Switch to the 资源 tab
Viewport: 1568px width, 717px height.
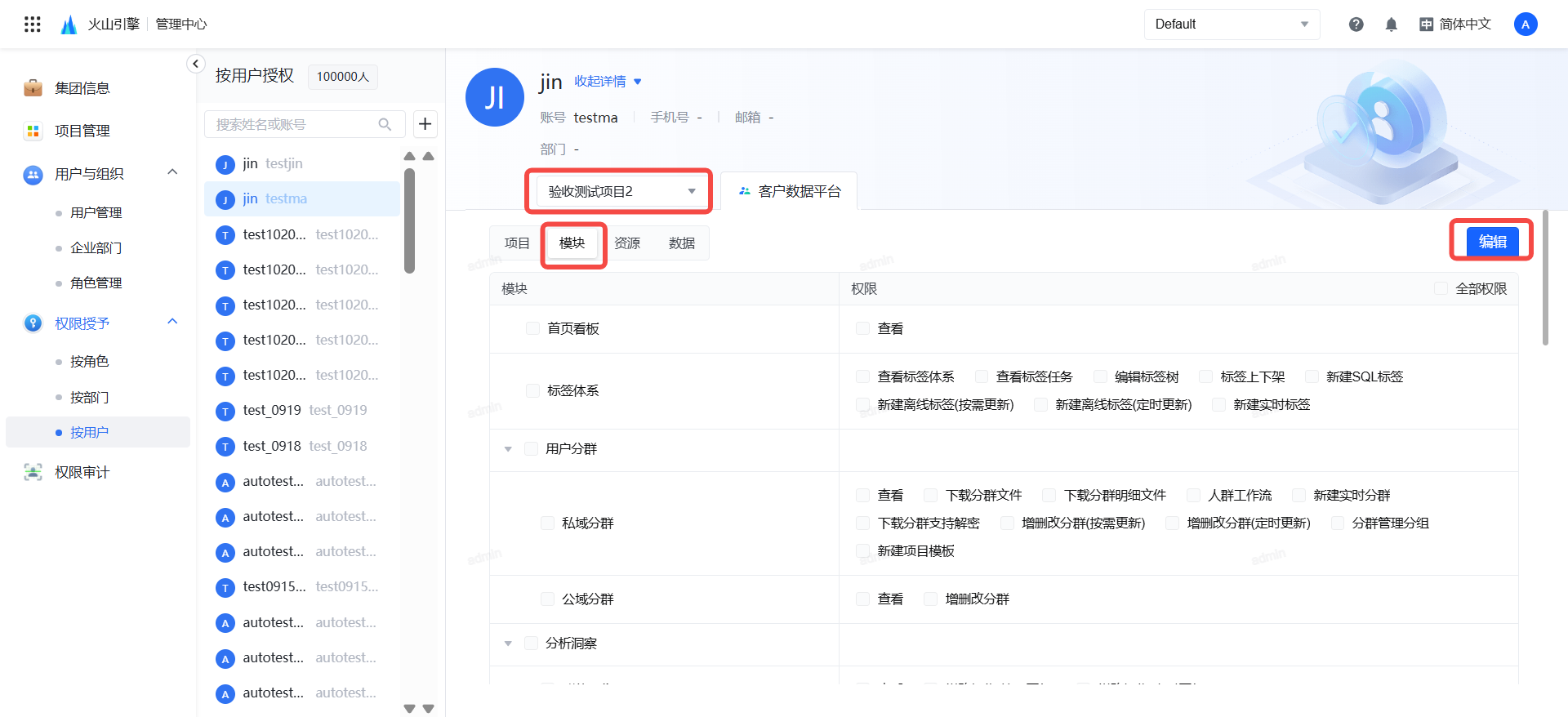627,243
